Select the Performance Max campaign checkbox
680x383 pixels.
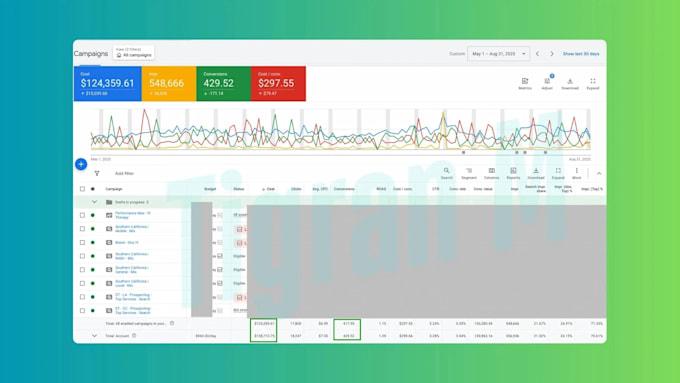point(82,215)
